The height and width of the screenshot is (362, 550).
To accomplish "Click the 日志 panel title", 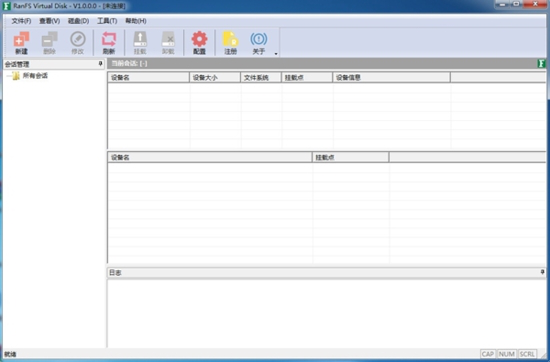I will click(115, 273).
